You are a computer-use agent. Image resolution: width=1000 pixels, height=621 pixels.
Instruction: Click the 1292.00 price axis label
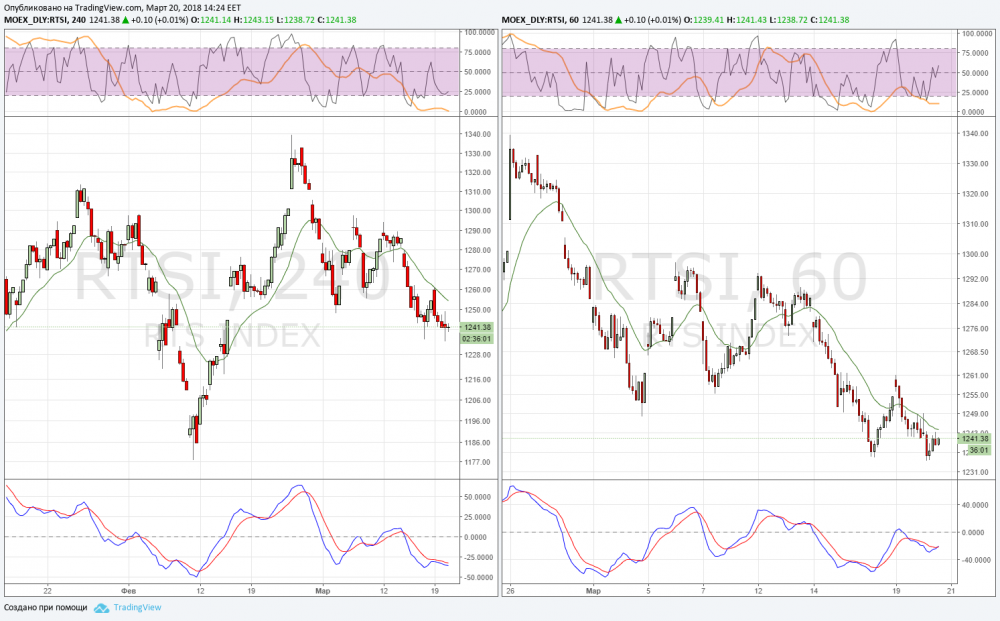click(x=976, y=279)
